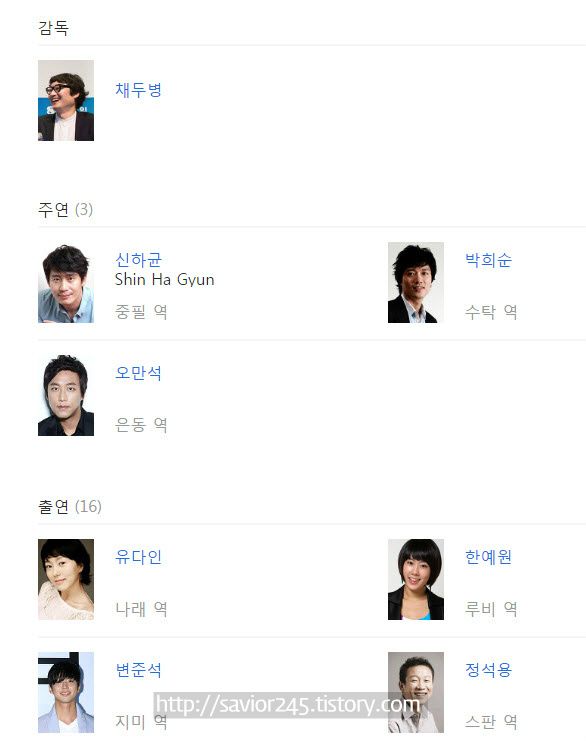
Task: Open 변준석 actor name link
Action: tap(138, 670)
